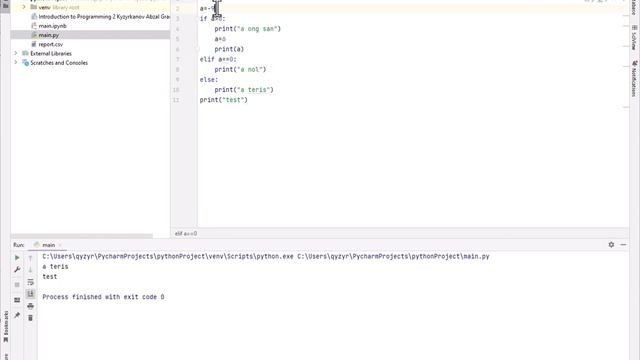
Task: Open the Project tool window sidebar icon
Action: (5, 5)
